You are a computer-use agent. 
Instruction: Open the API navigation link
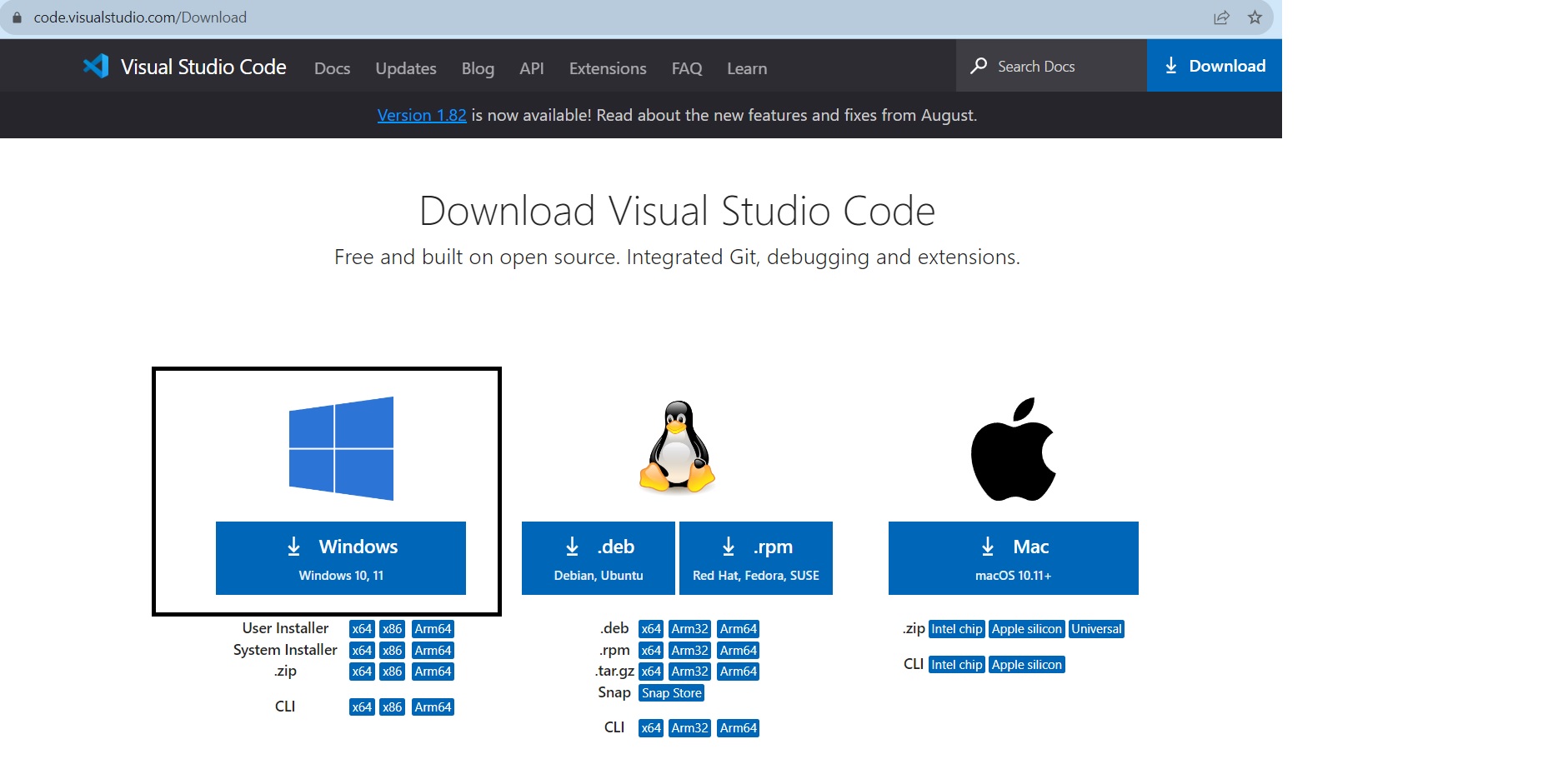532,68
